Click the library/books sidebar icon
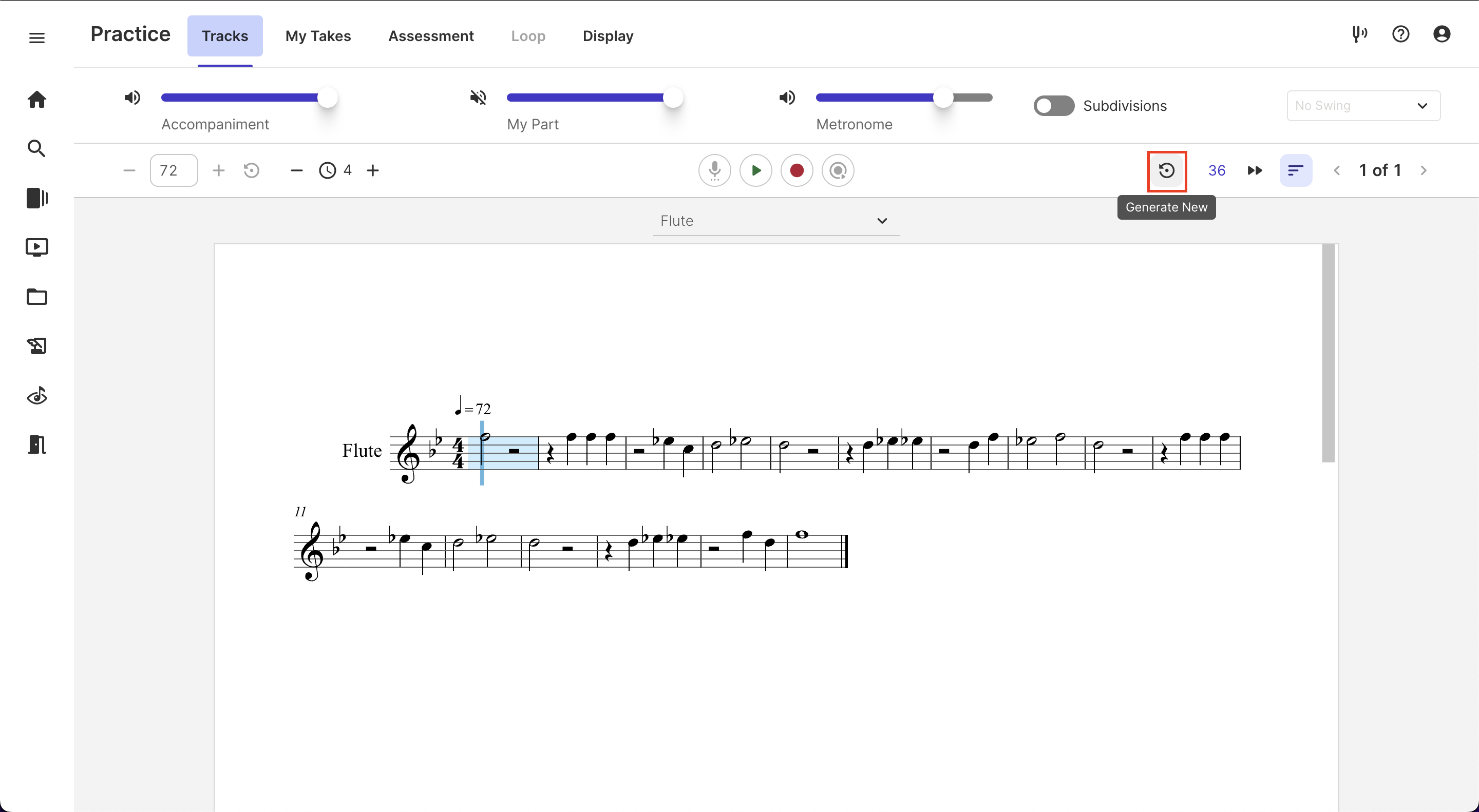 [x=36, y=198]
